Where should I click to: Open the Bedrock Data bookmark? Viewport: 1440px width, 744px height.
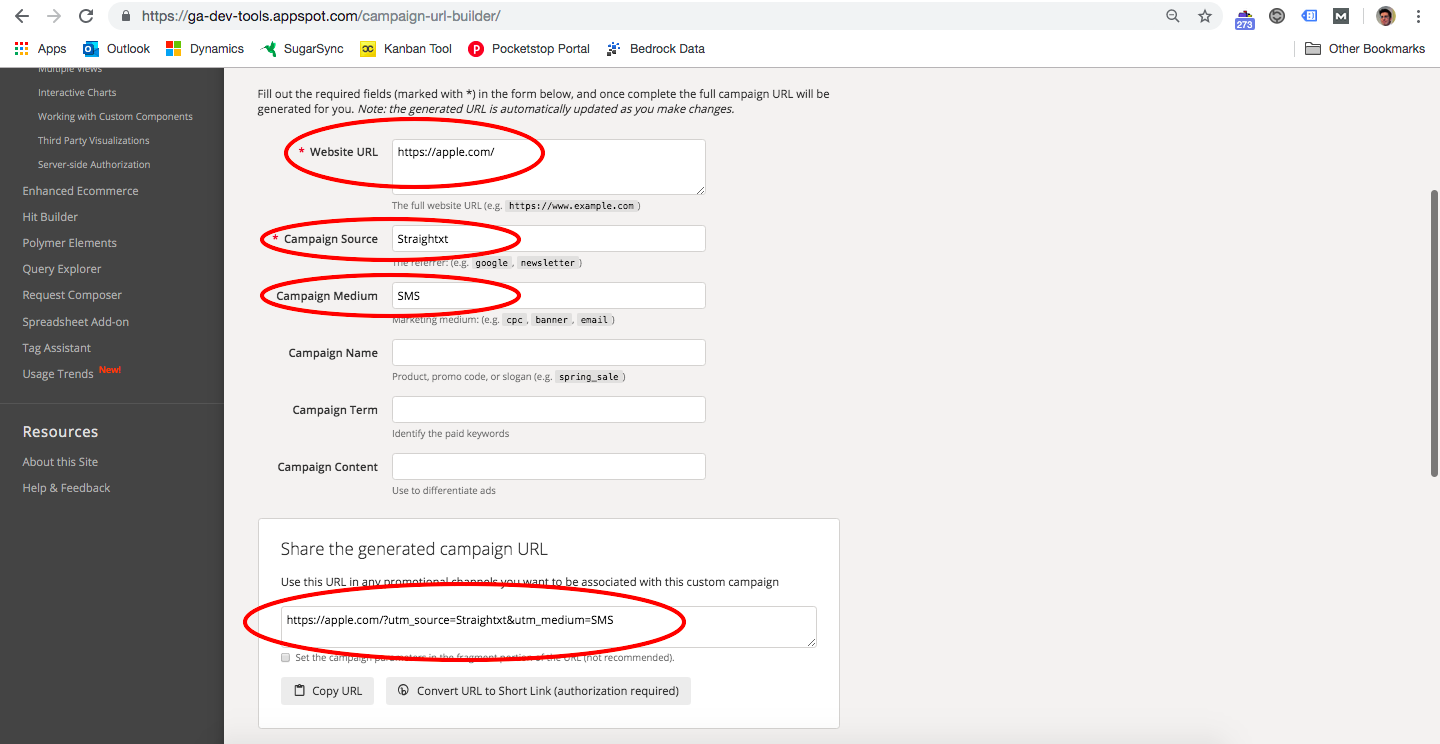655,48
